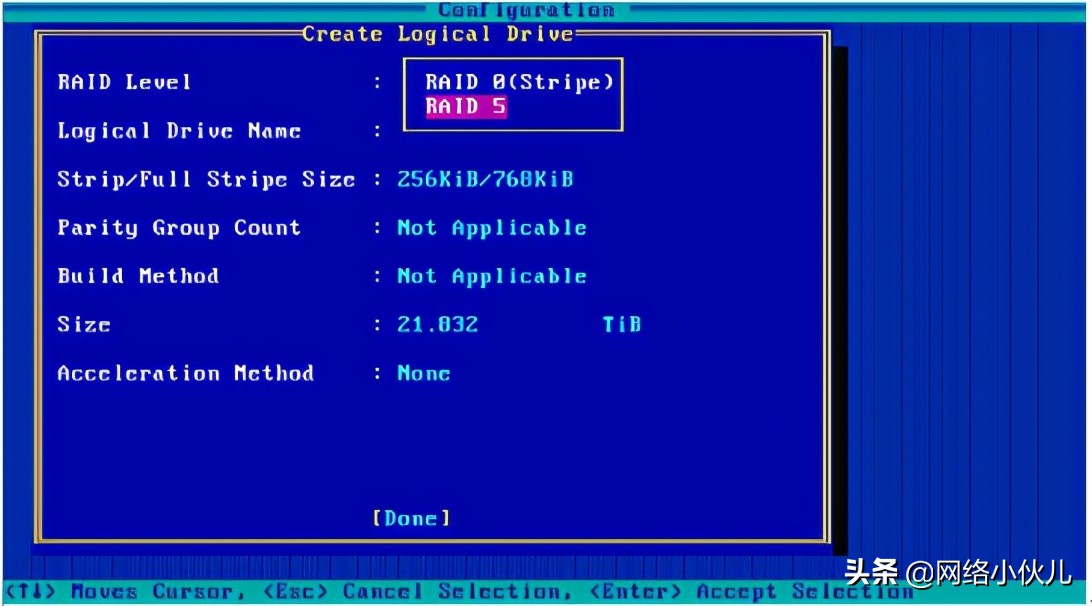Click Build Method's Not Applicable value
Viewport: 1092px width, 606px height.
[492, 277]
